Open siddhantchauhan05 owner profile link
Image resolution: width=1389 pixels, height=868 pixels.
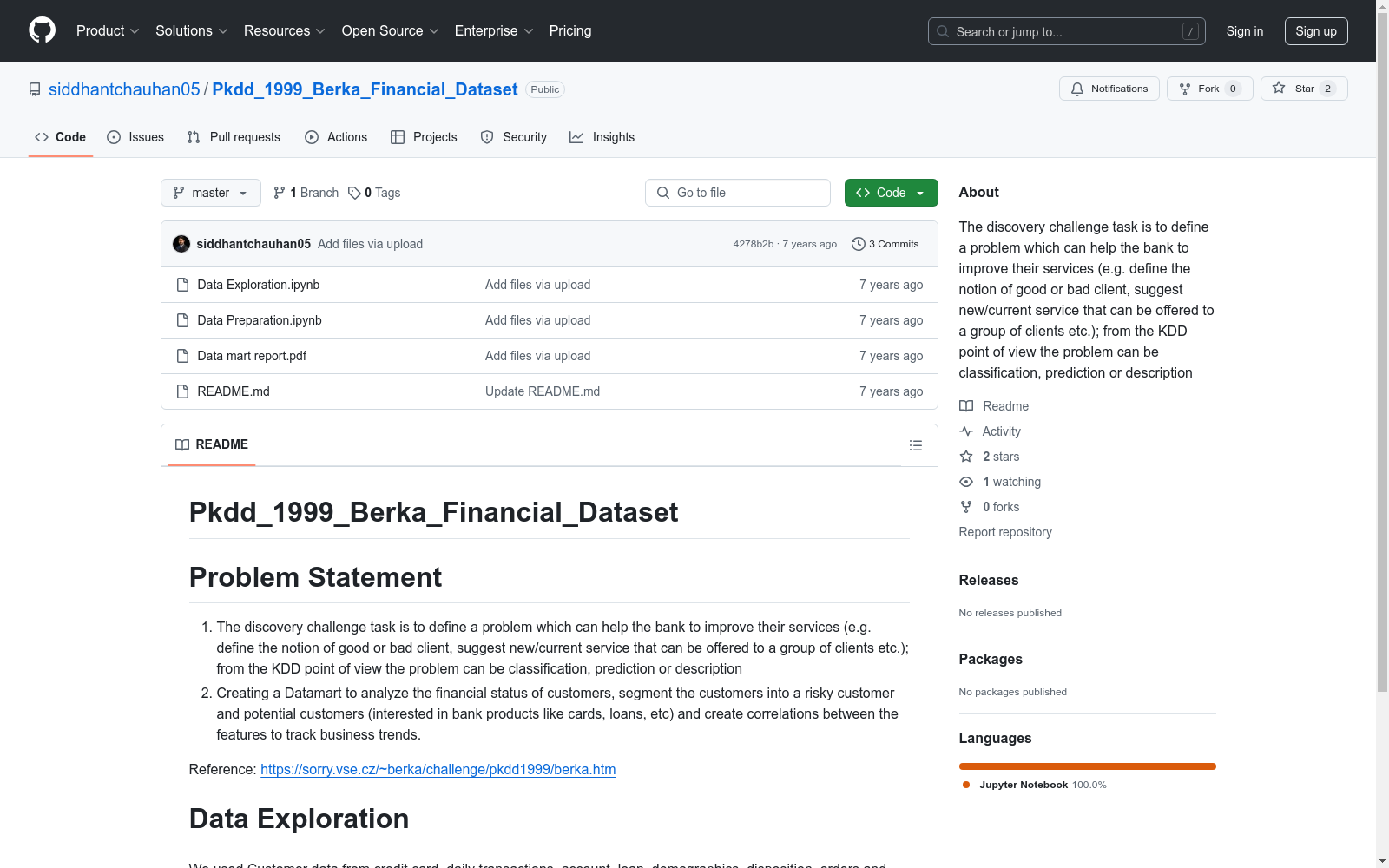coord(124,89)
